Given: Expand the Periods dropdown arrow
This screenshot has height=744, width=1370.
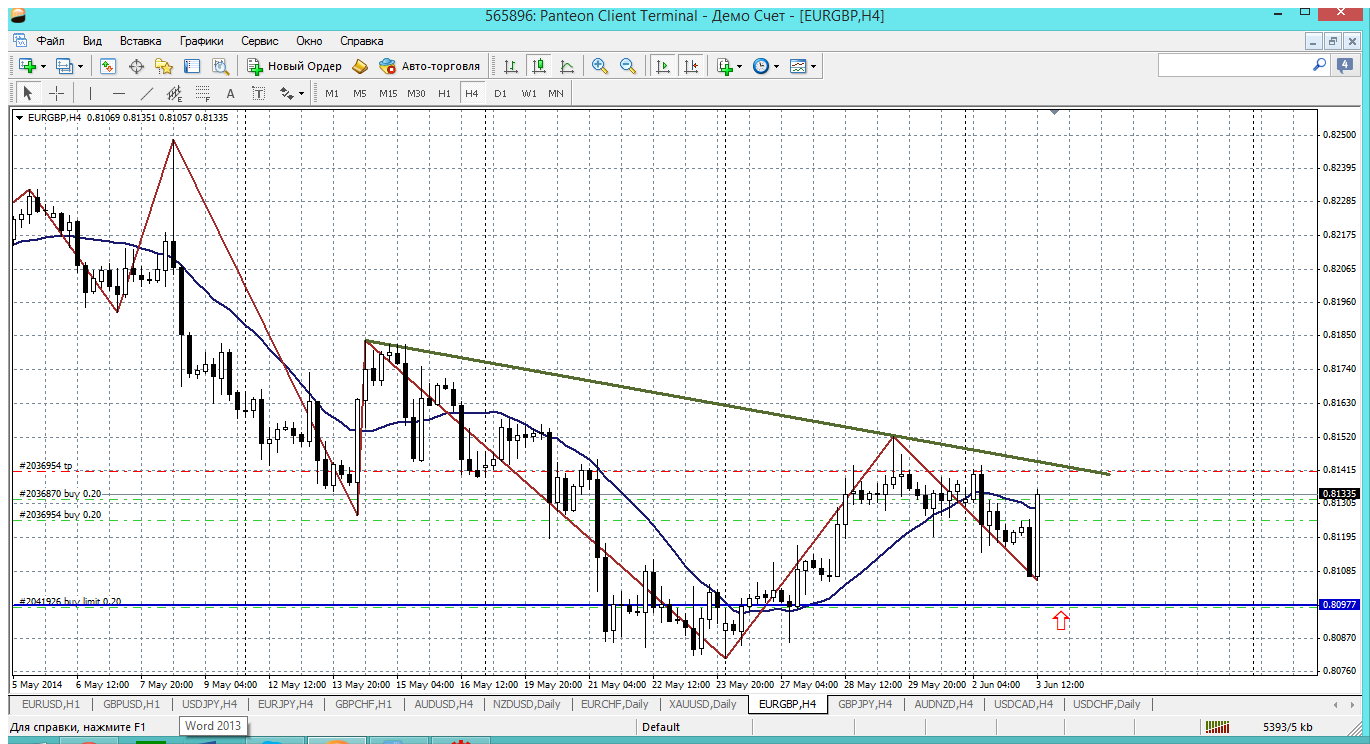Looking at the screenshot, I should pos(777,66).
